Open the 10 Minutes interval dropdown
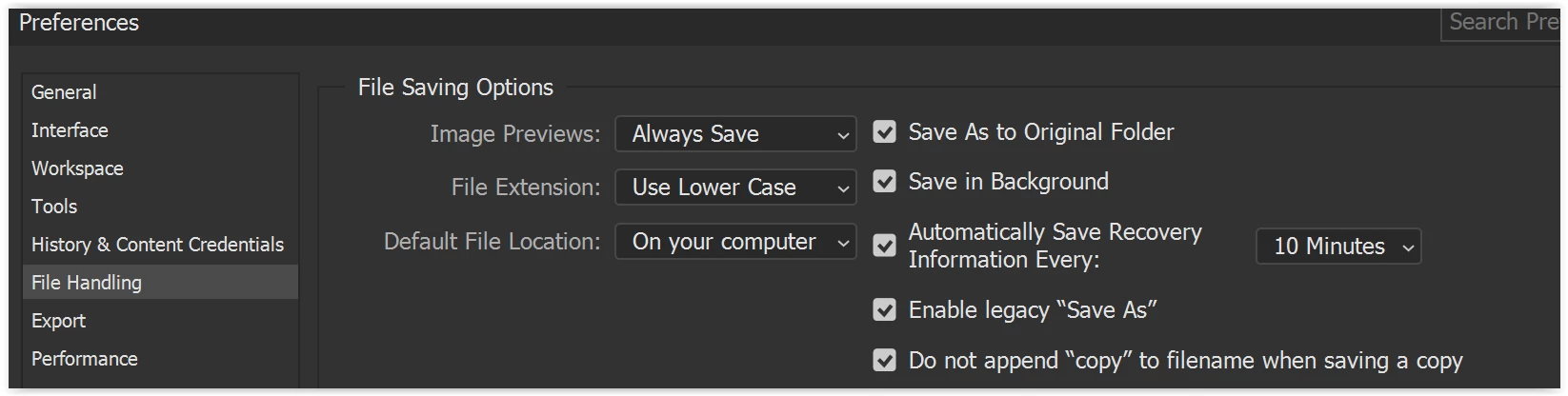Image resolution: width=1568 pixels, height=396 pixels. (1338, 247)
